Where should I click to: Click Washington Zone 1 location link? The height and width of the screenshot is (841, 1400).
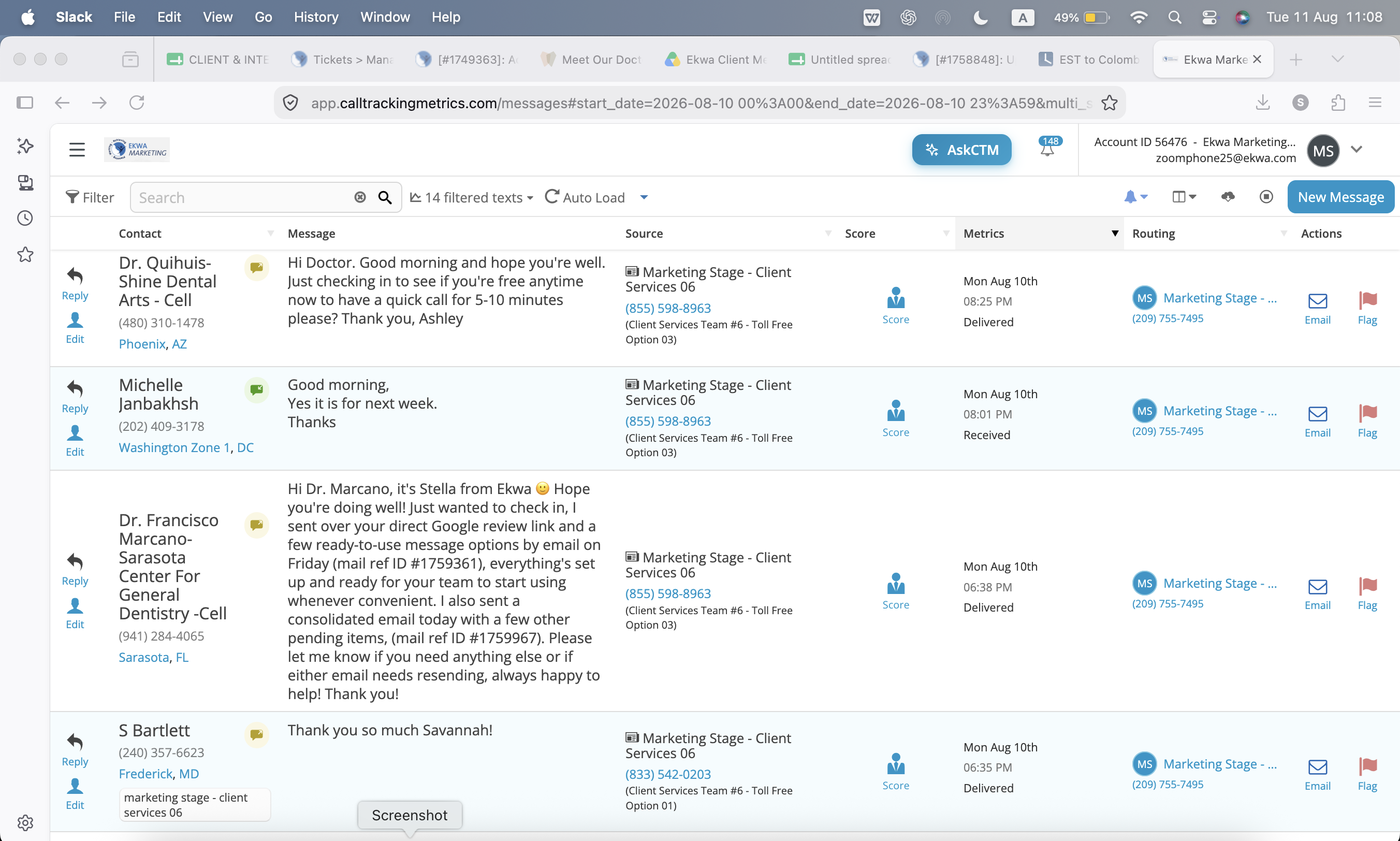174,448
